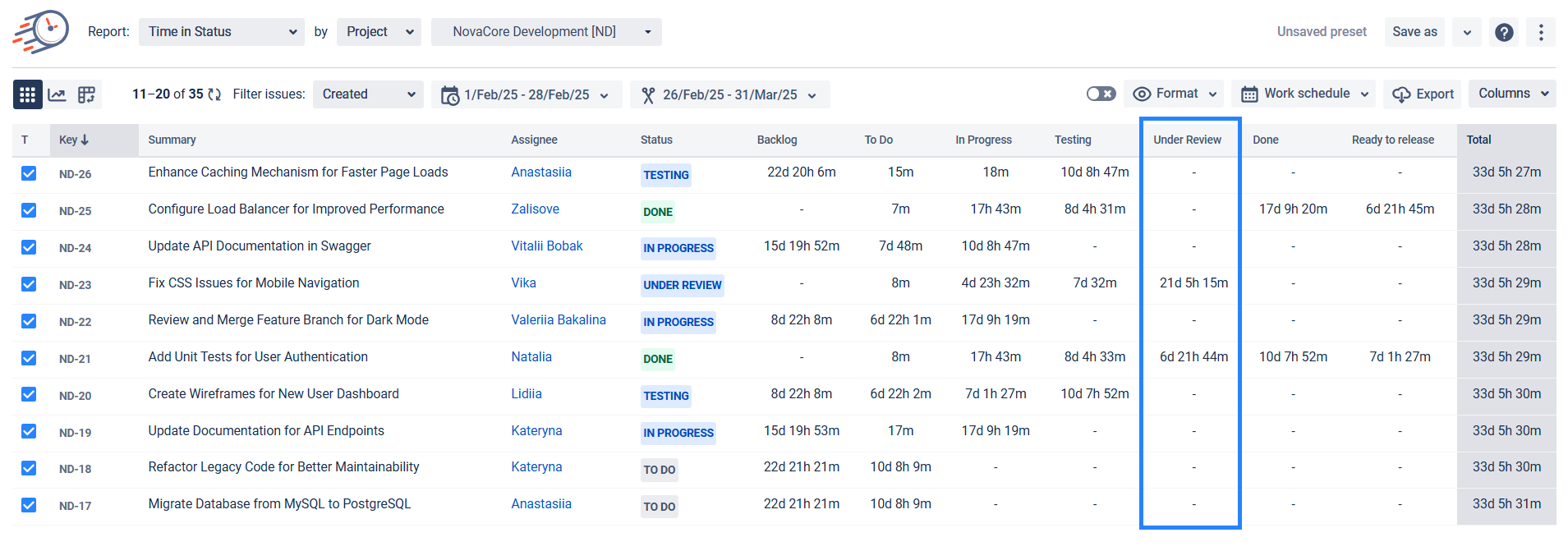Uncheck the ND-23 row checkbox
The height and width of the screenshot is (551, 1568).
29,284
